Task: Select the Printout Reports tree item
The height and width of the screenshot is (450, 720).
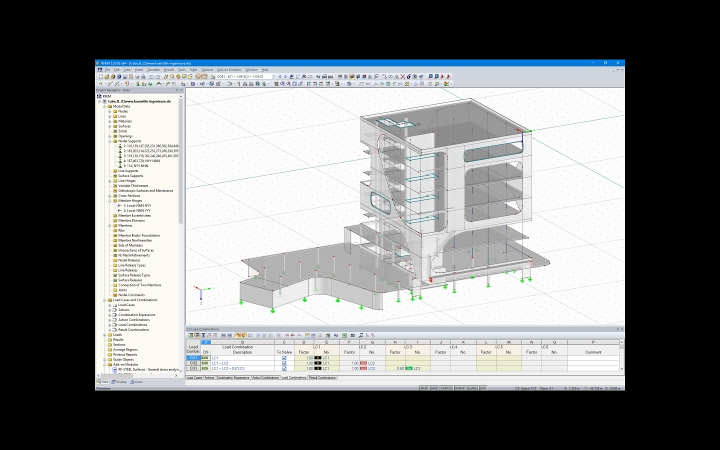Action: tap(125, 354)
